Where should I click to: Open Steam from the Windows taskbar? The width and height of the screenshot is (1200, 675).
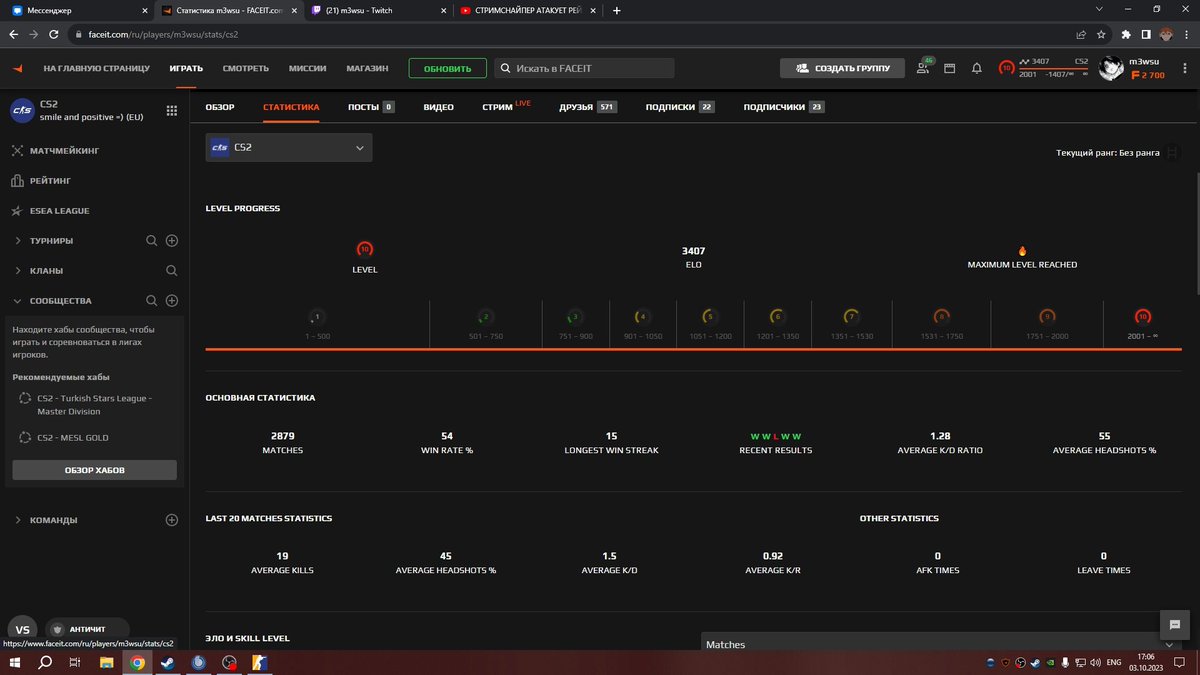click(167, 662)
